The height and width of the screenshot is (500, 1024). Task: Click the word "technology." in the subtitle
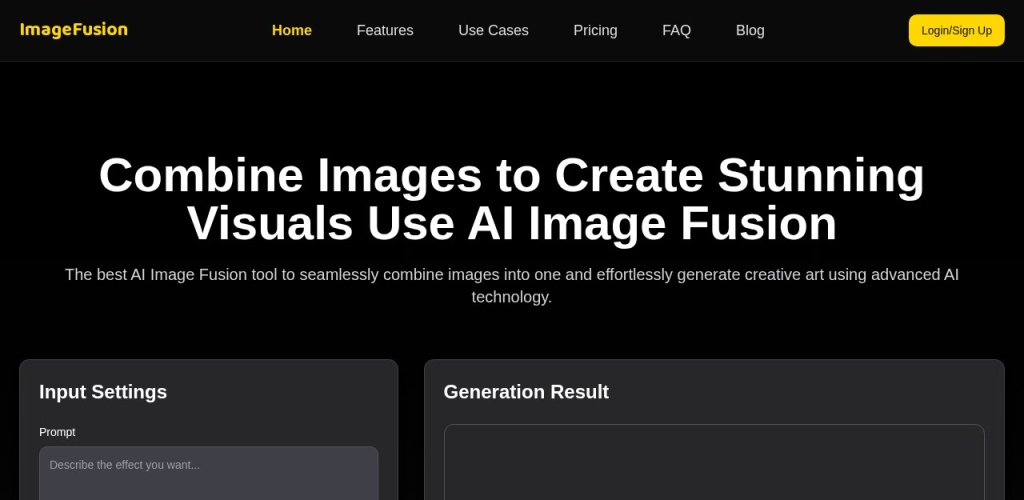[x=511, y=297]
